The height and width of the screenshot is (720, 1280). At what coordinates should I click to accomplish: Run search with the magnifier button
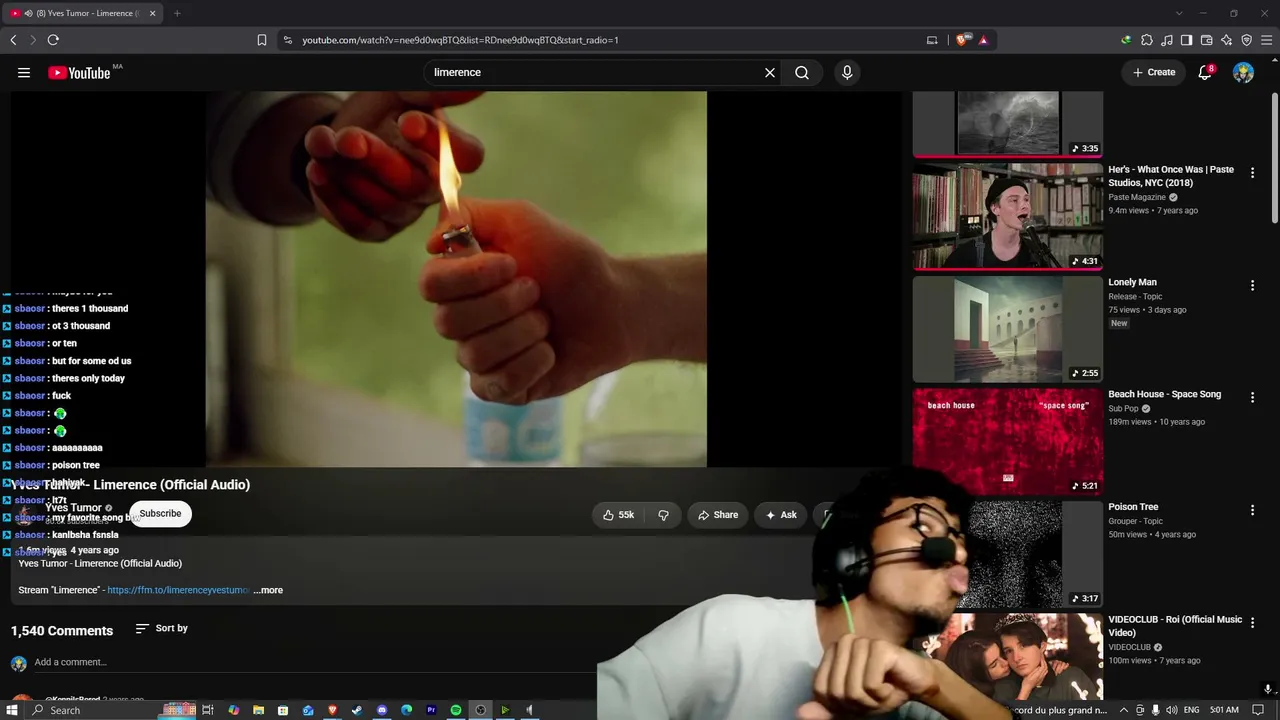802,72
